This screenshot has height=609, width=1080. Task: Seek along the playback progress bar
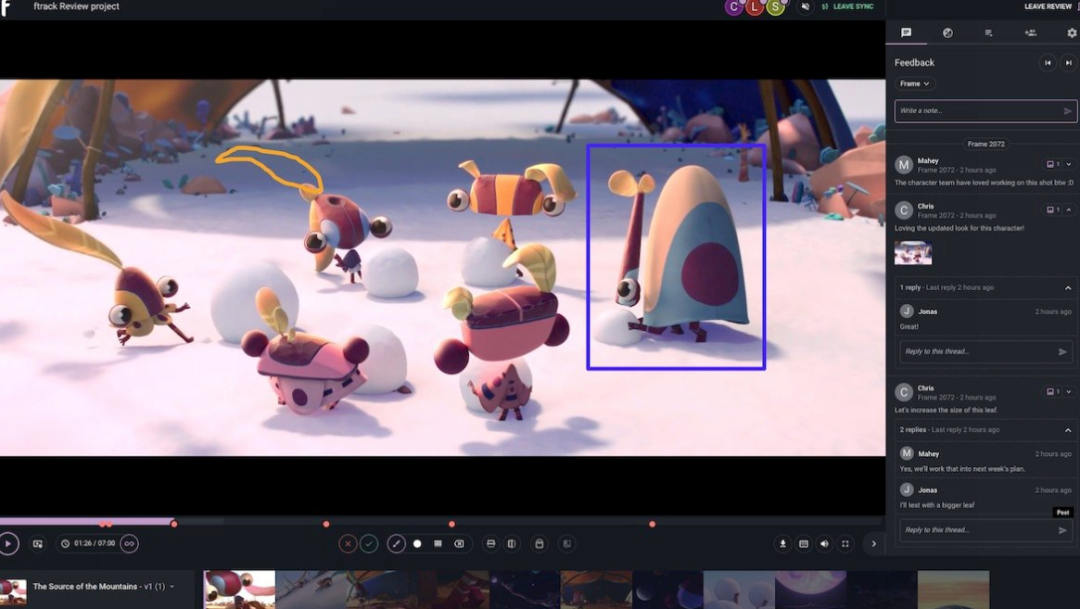[442, 522]
